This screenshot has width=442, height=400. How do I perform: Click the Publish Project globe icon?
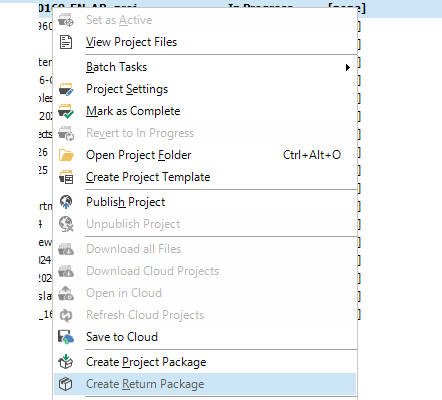tap(66, 202)
